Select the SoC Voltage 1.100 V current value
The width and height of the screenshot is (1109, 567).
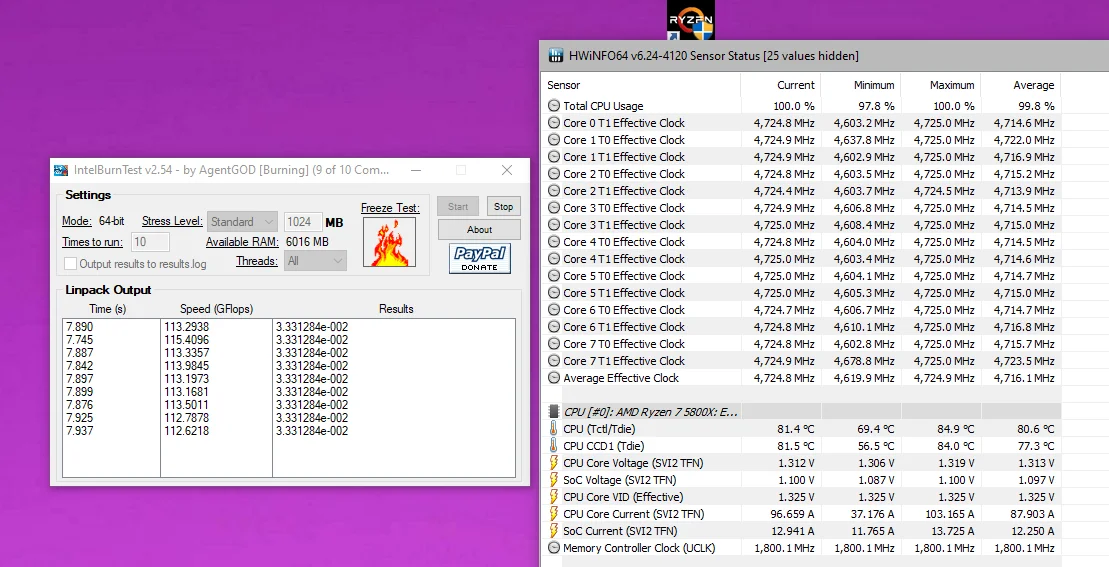[x=796, y=480]
